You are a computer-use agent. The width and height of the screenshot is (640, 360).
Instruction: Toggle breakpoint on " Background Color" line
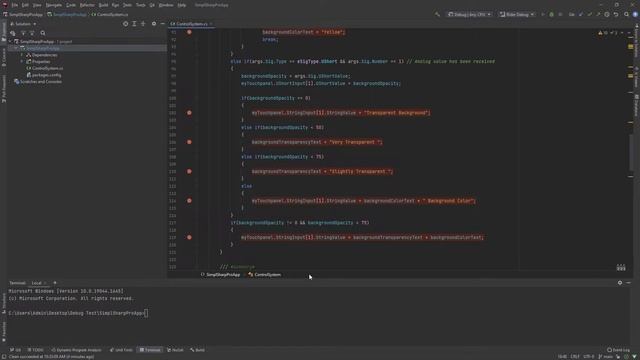click(x=189, y=201)
